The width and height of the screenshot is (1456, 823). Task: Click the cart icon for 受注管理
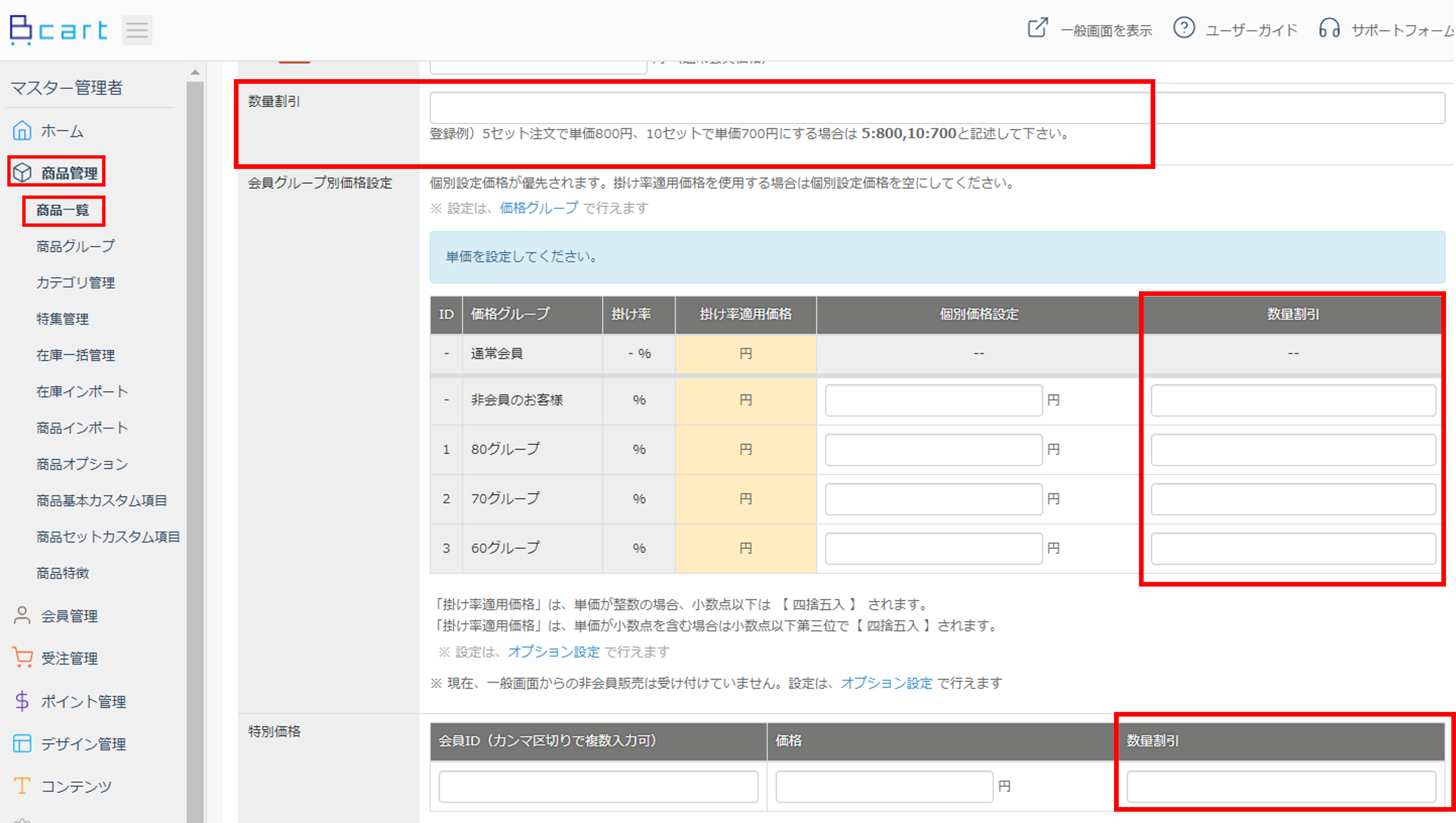22,658
